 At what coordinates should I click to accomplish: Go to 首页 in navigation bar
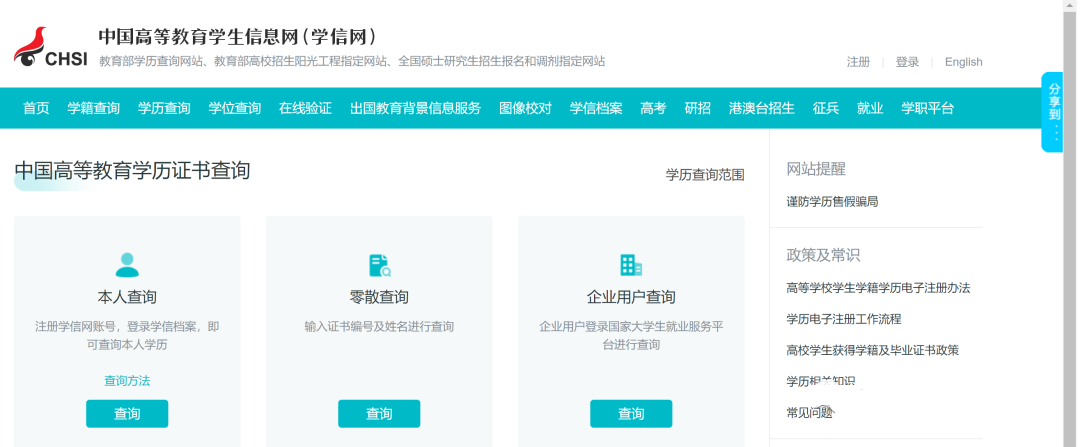[x=36, y=108]
